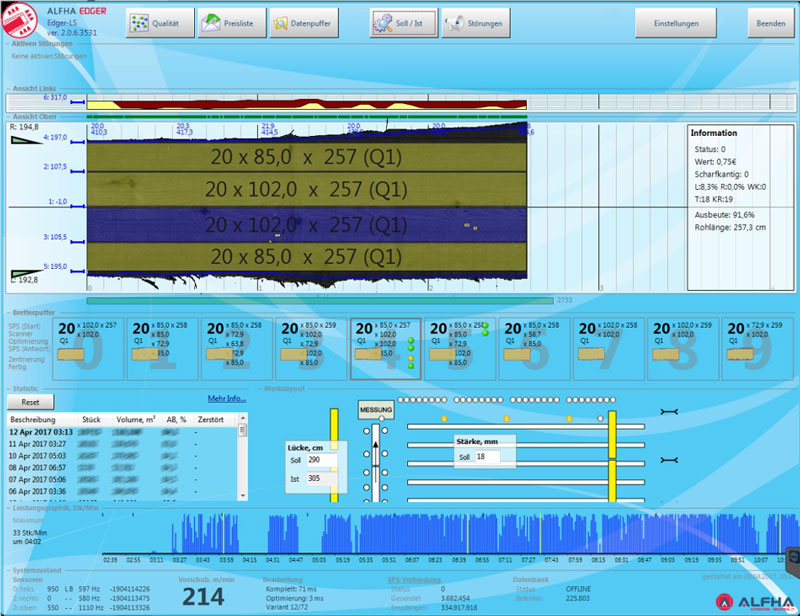Select the 12 Apr 2017 03:13 statistics row
The height and width of the screenshot is (616, 800).
40,431
